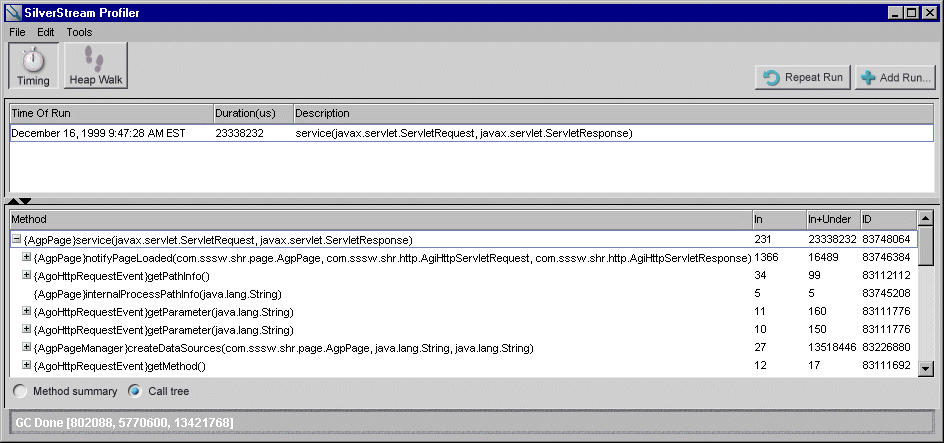Image resolution: width=944 pixels, height=443 pixels.
Task: Click the ID value 83748064
Action: pos(886,240)
